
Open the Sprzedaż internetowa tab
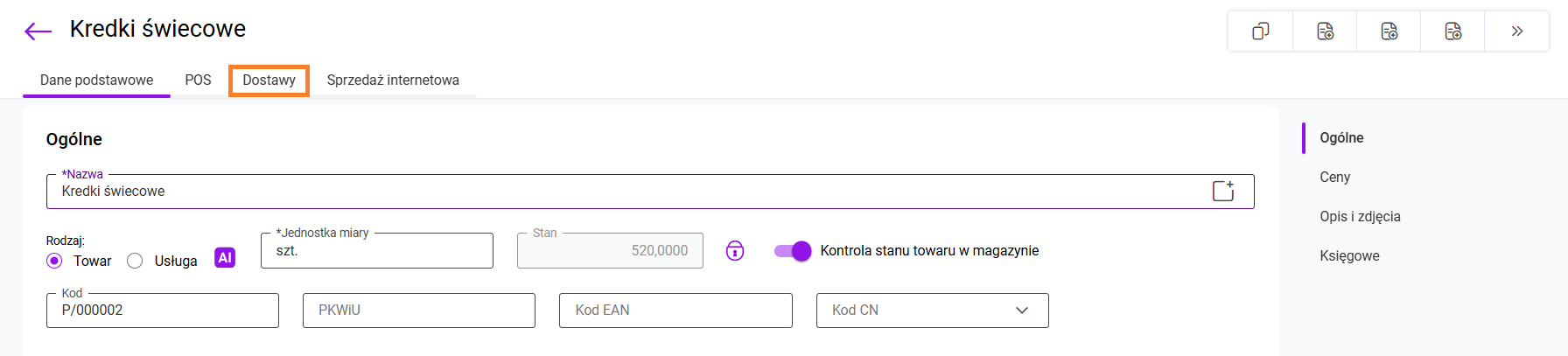pyautogui.click(x=393, y=80)
